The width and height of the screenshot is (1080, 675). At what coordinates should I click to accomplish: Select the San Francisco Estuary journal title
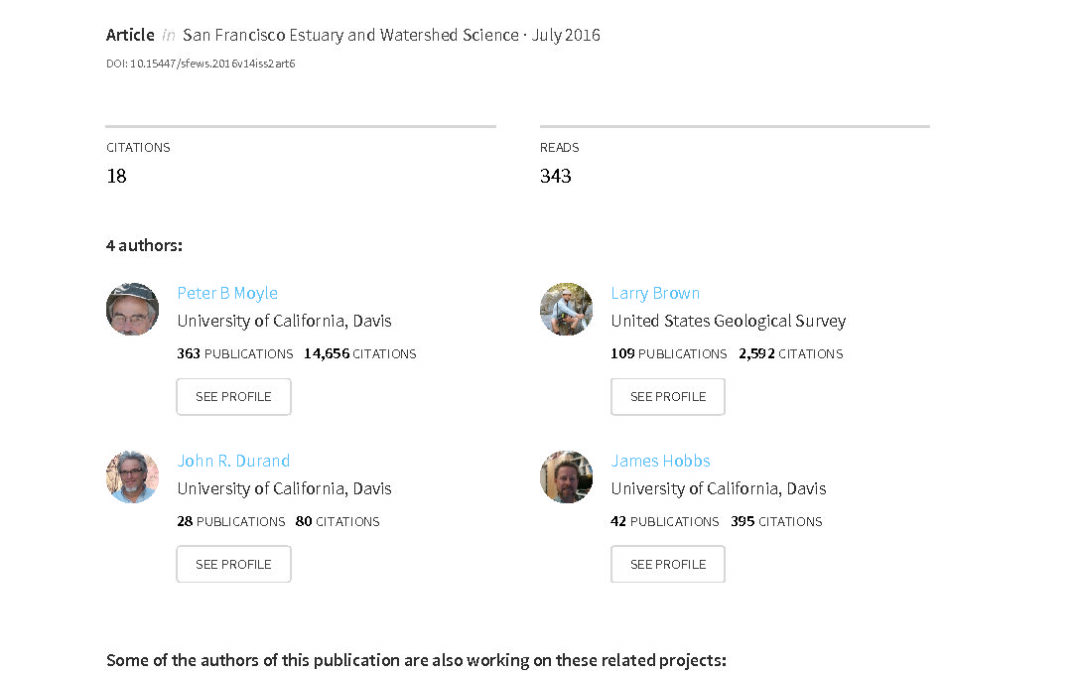pyautogui.click(x=351, y=35)
